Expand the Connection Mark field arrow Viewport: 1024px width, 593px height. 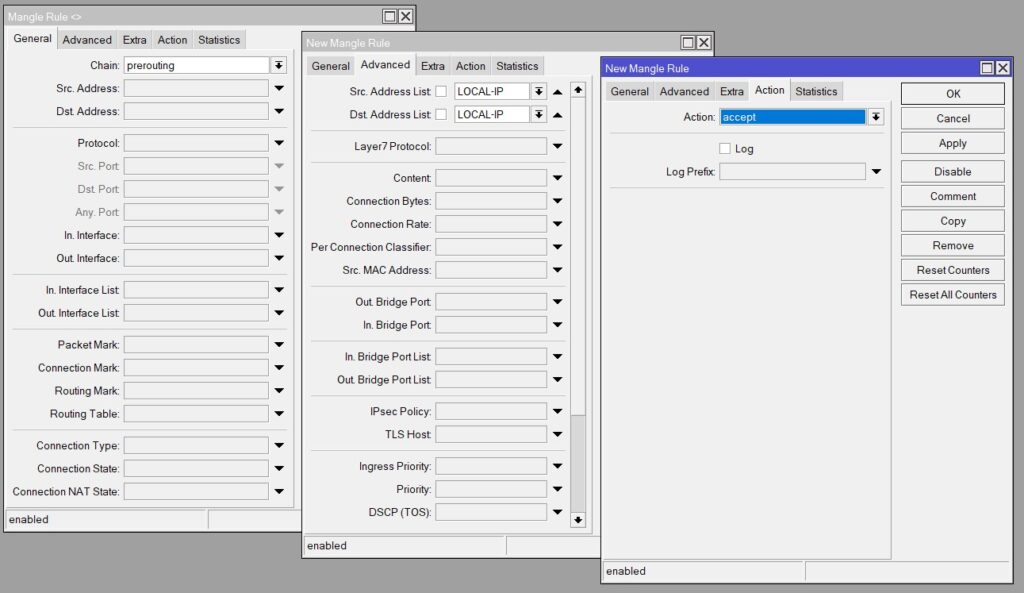(279, 368)
